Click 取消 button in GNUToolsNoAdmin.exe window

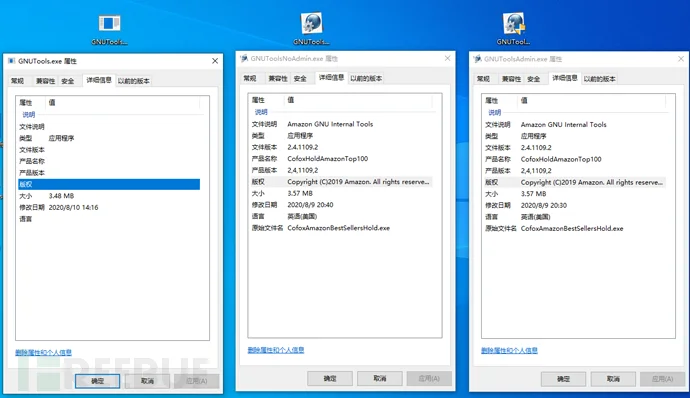tap(380, 378)
